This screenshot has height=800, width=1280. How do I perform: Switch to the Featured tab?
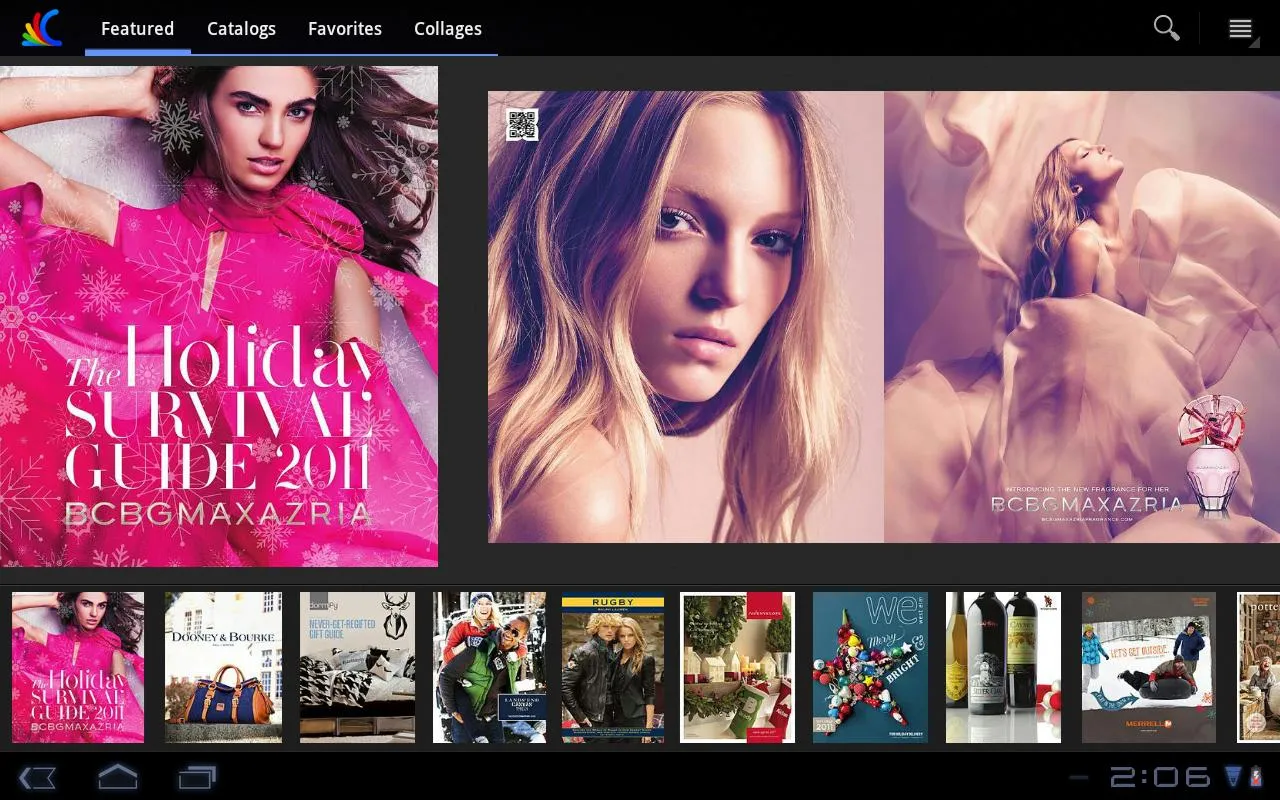(x=138, y=29)
